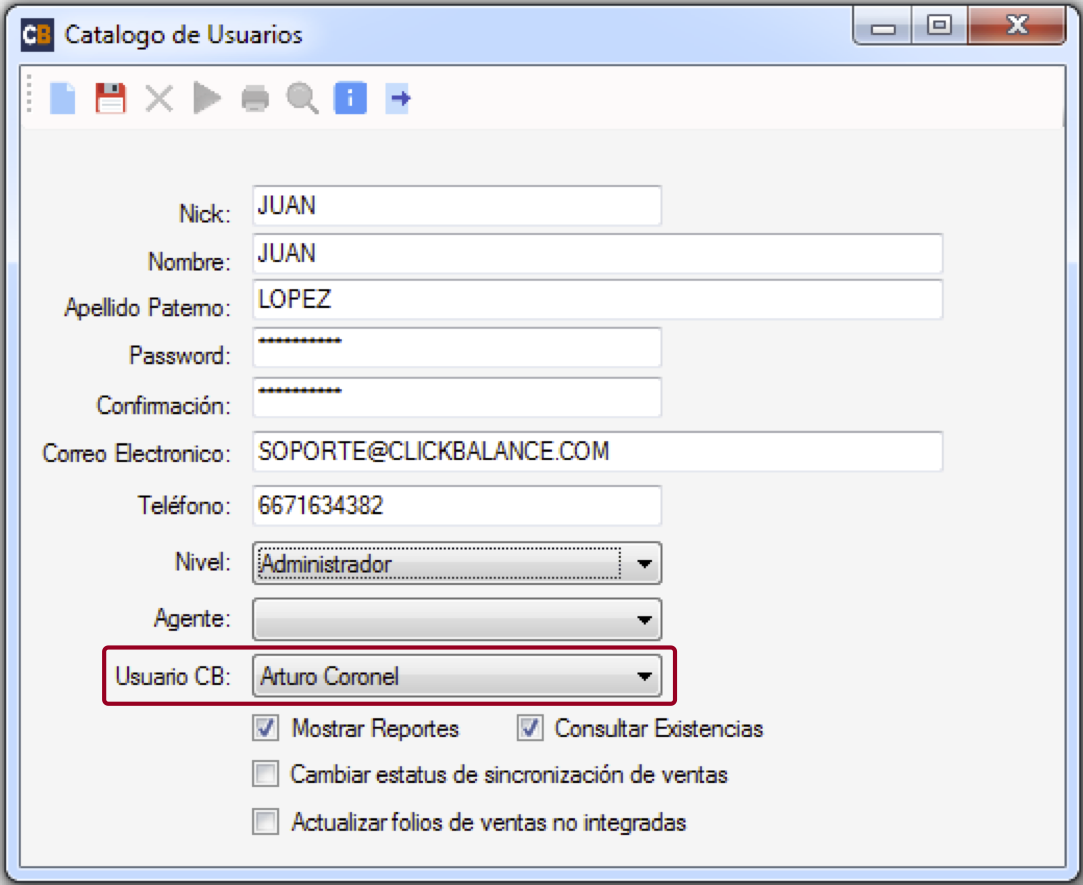Click the printer toolbar icon
The height and width of the screenshot is (885, 1083).
255,99
